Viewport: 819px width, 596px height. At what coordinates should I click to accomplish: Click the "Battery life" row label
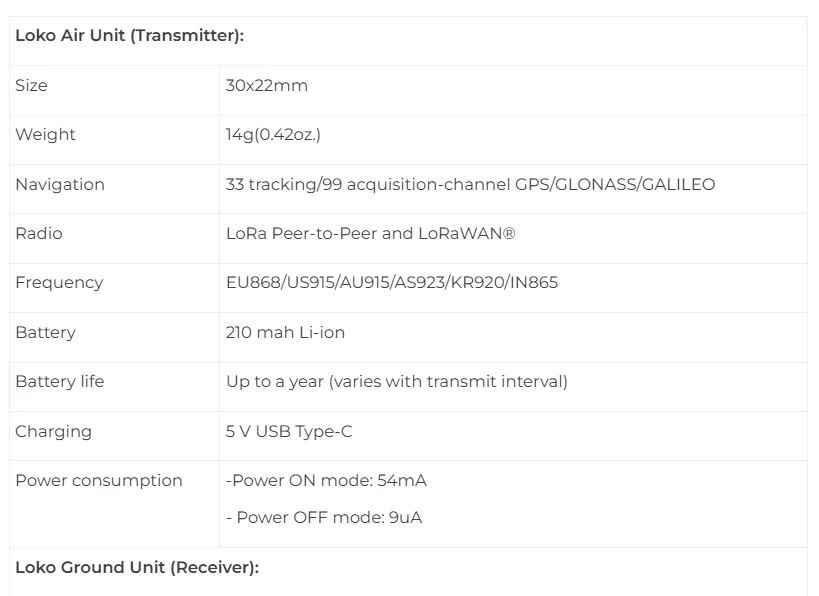(59, 381)
